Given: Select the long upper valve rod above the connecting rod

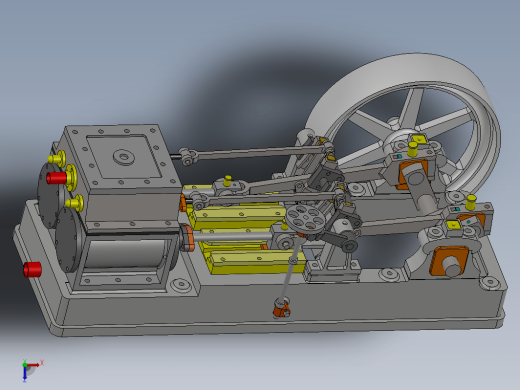Looking at the screenshot, I should pos(257,153).
